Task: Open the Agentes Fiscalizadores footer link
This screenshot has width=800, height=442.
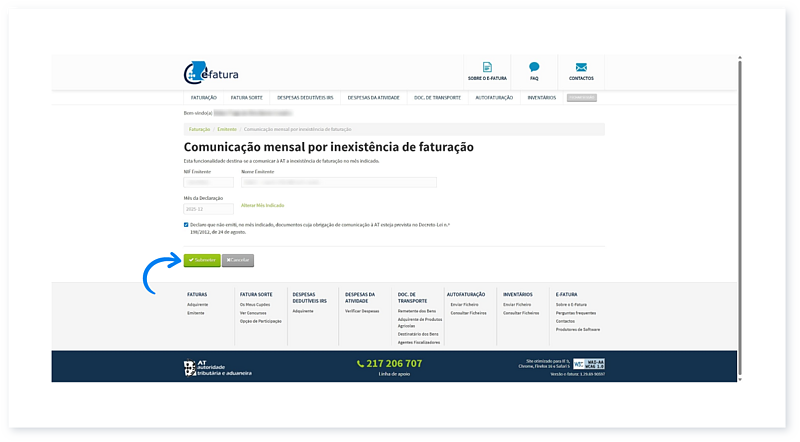Action: point(419,342)
